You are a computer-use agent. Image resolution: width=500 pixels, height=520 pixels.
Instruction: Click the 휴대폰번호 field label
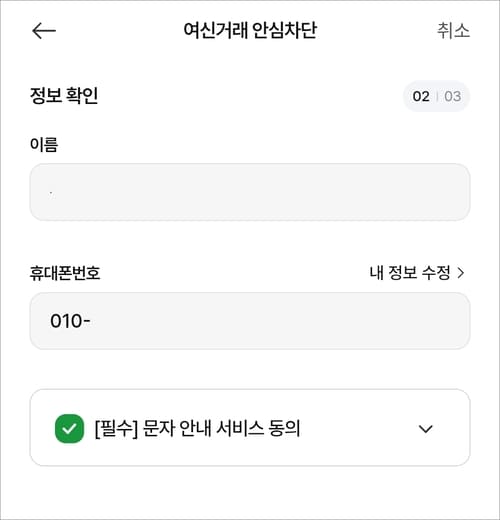65,273
